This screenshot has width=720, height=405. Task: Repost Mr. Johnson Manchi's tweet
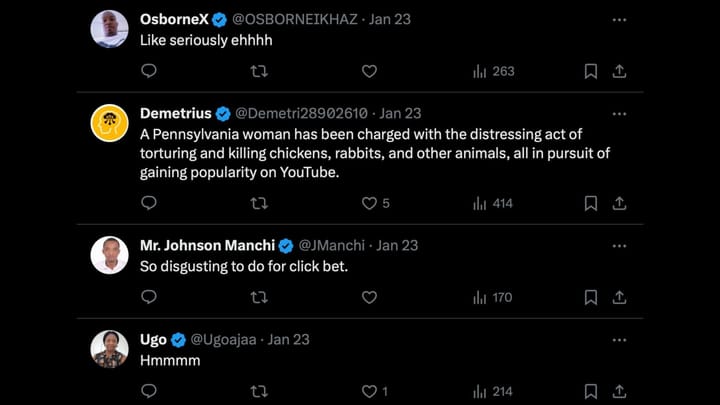(x=259, y=297)
